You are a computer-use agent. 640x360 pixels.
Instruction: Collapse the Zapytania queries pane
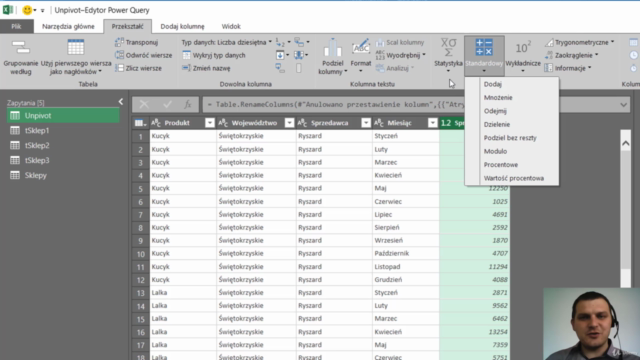point(121,102)
